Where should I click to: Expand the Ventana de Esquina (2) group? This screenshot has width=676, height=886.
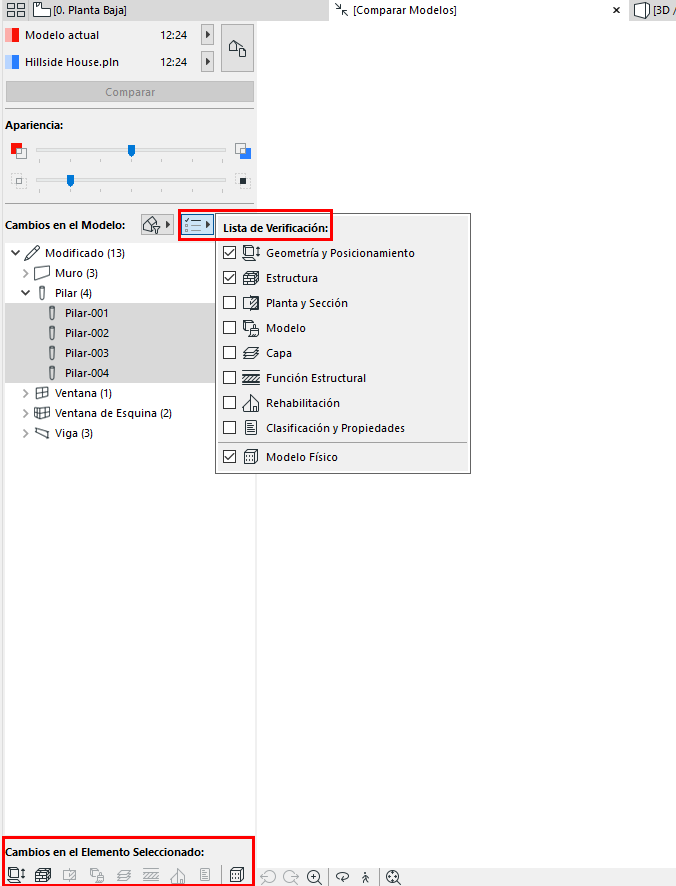coord(25,414)
